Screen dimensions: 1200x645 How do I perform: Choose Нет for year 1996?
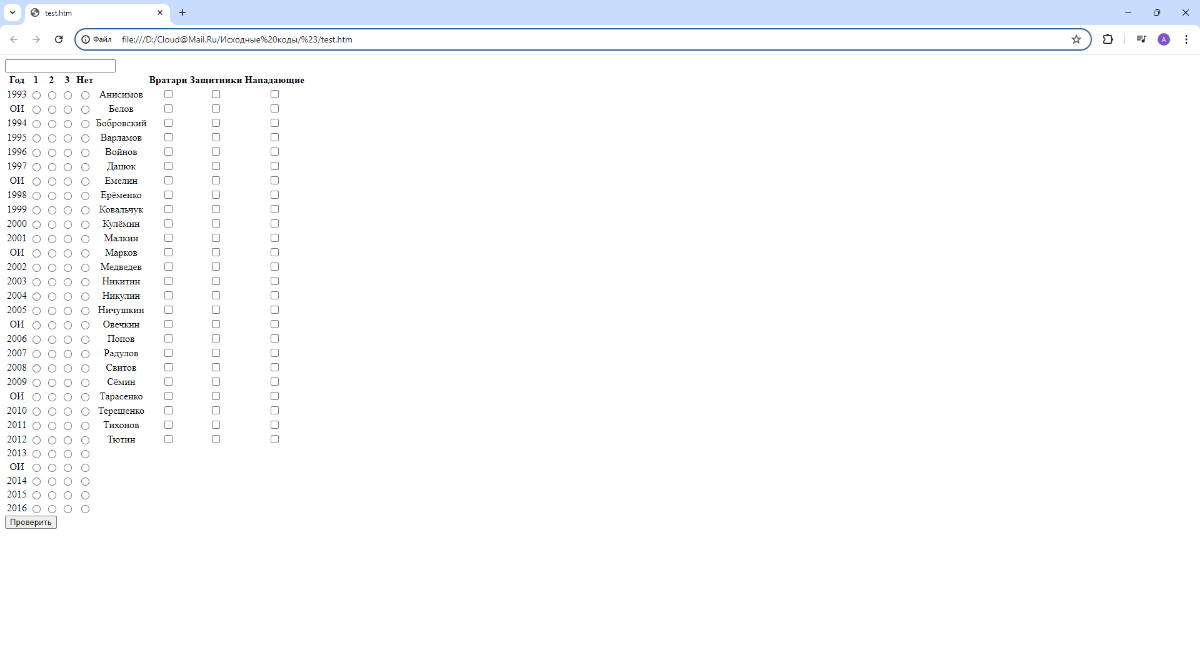point(85,153)
